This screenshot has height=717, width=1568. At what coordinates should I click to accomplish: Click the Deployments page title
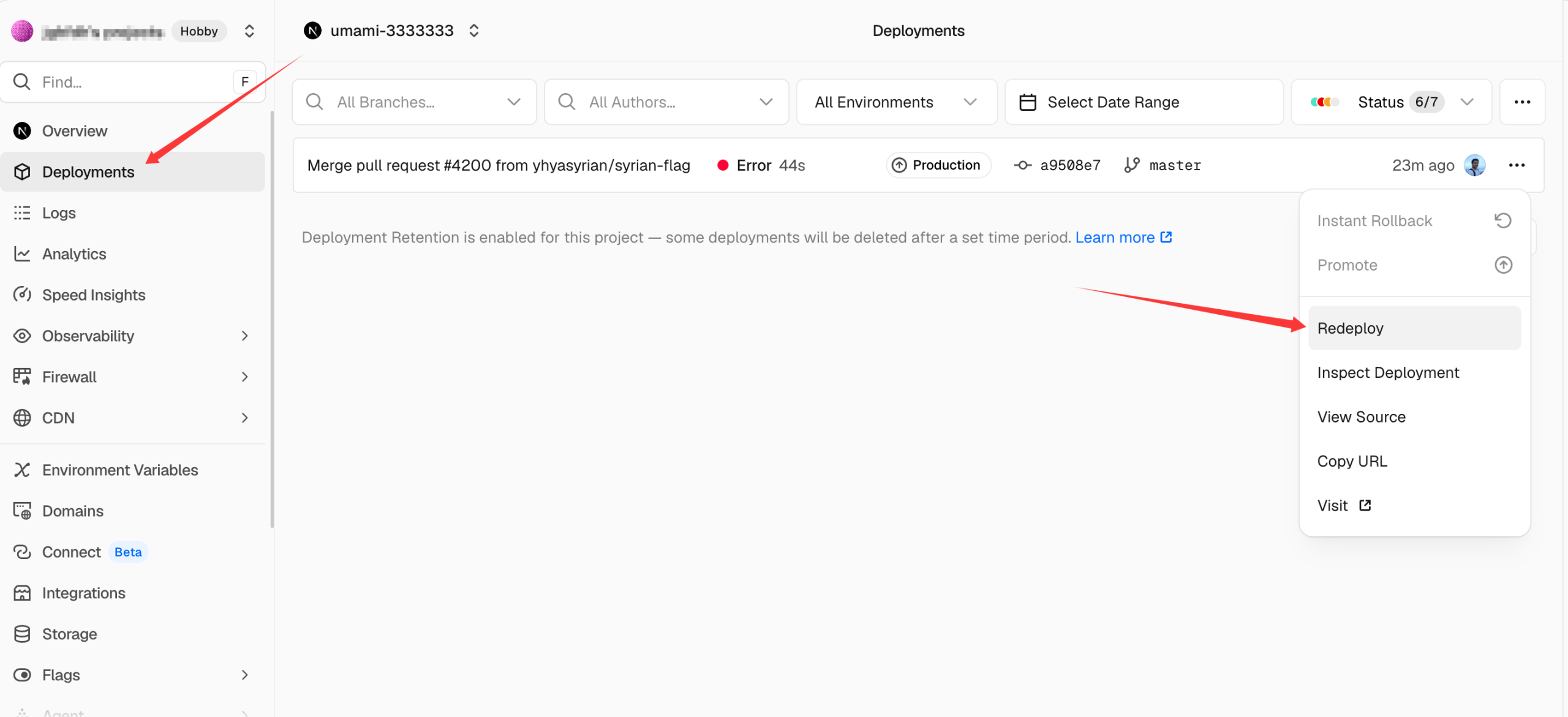918,31
